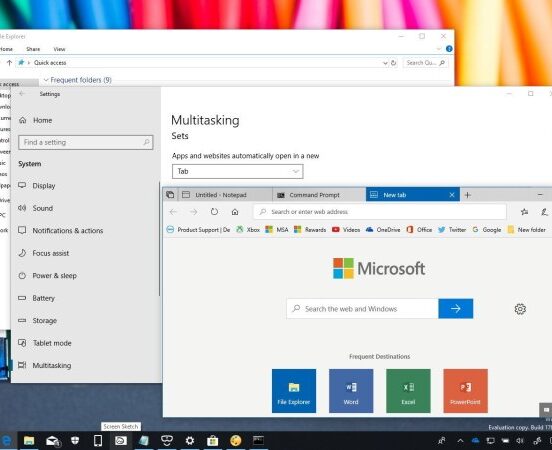Open the Tab dropdown under Sets

tap(238, 171)
